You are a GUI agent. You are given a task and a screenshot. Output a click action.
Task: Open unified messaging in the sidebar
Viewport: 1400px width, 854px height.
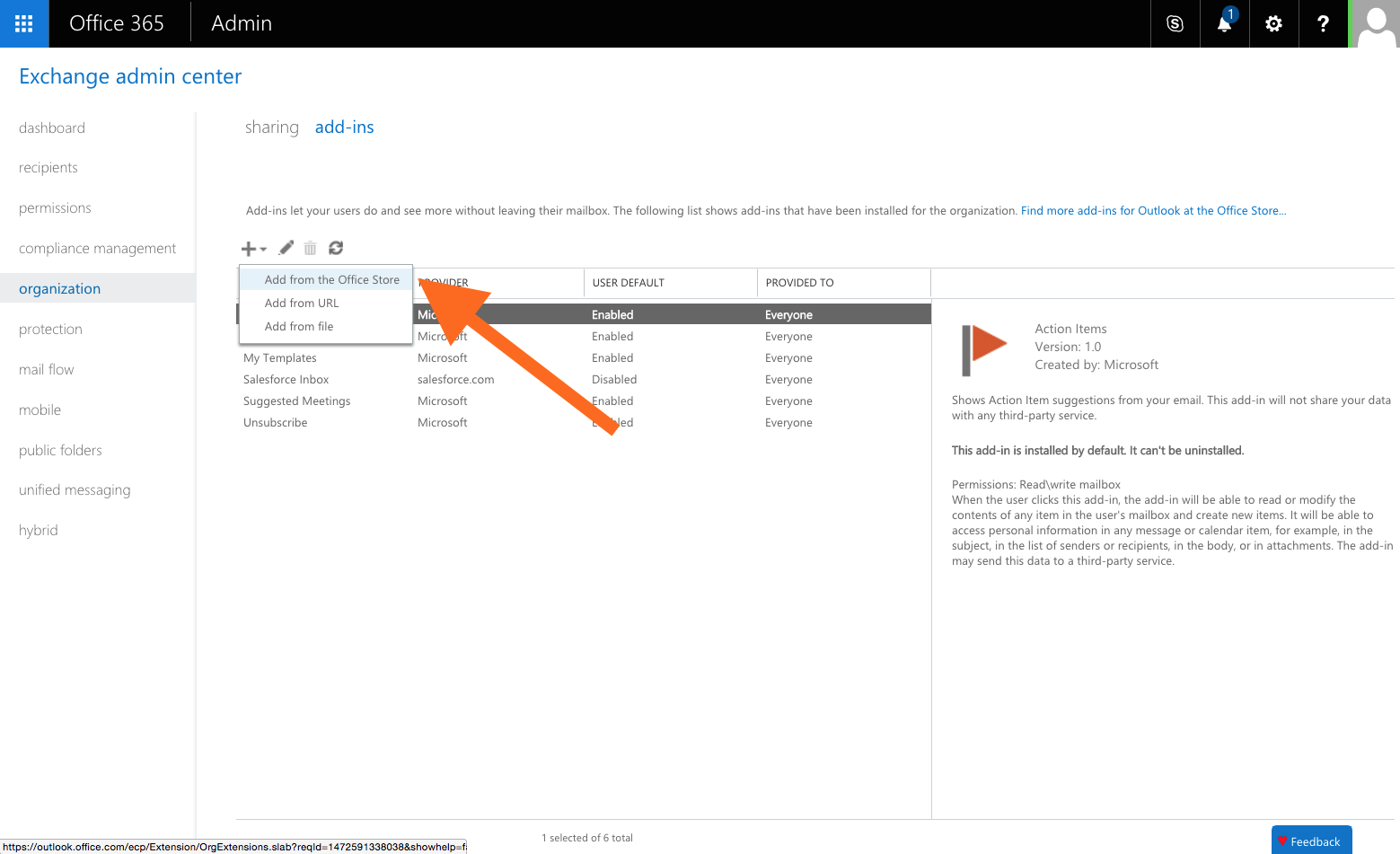point(75,489)
